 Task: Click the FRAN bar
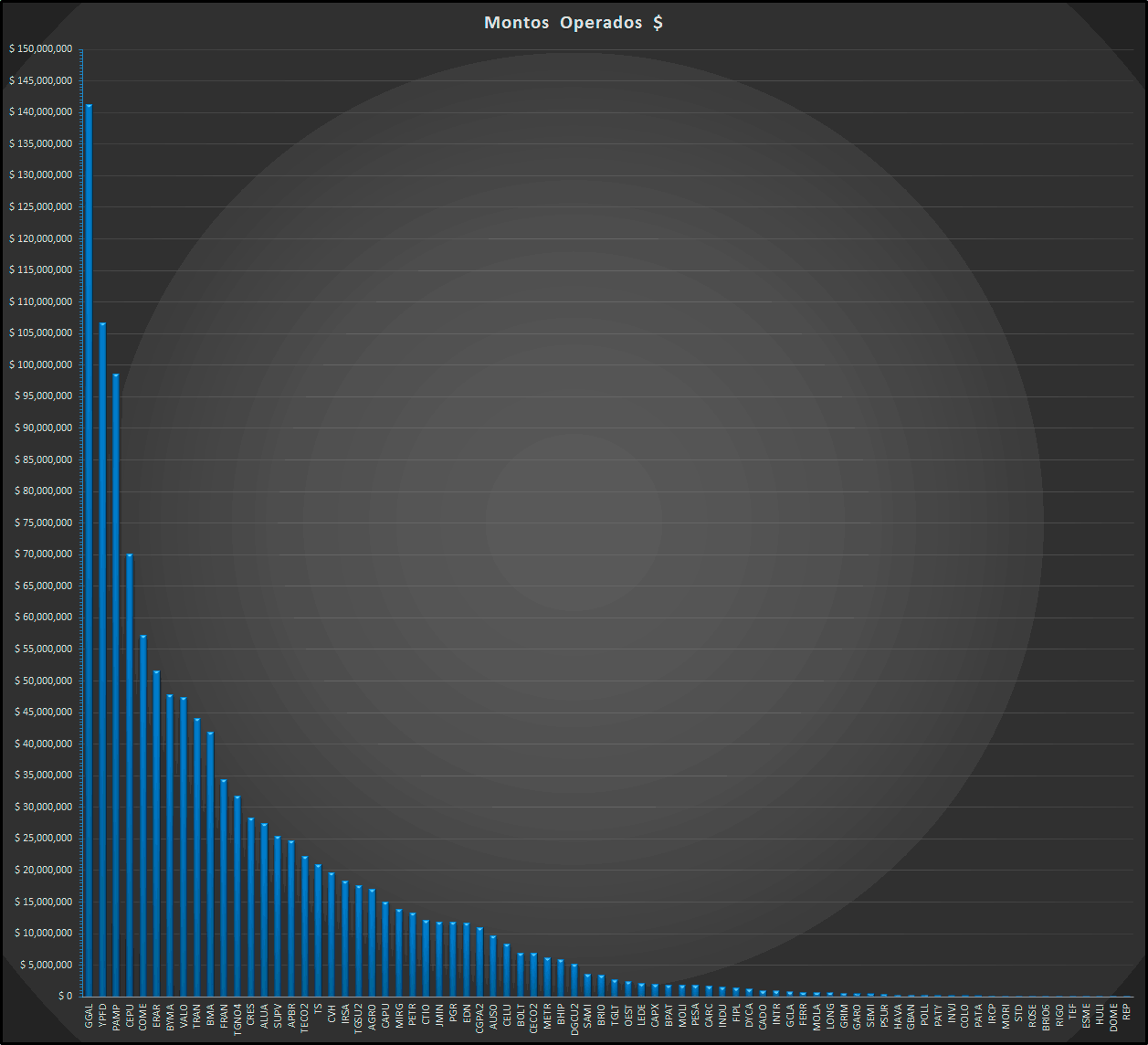[x=224, y=888]
